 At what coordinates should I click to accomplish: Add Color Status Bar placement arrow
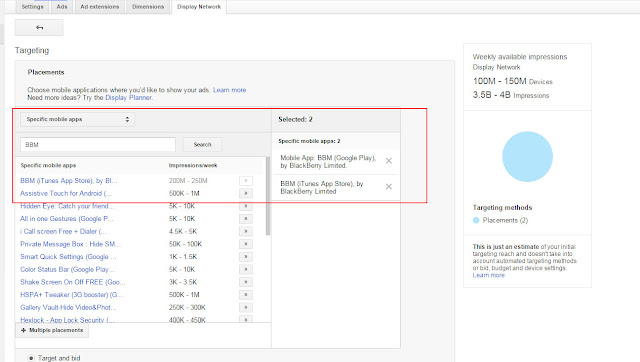coord(246,269)
